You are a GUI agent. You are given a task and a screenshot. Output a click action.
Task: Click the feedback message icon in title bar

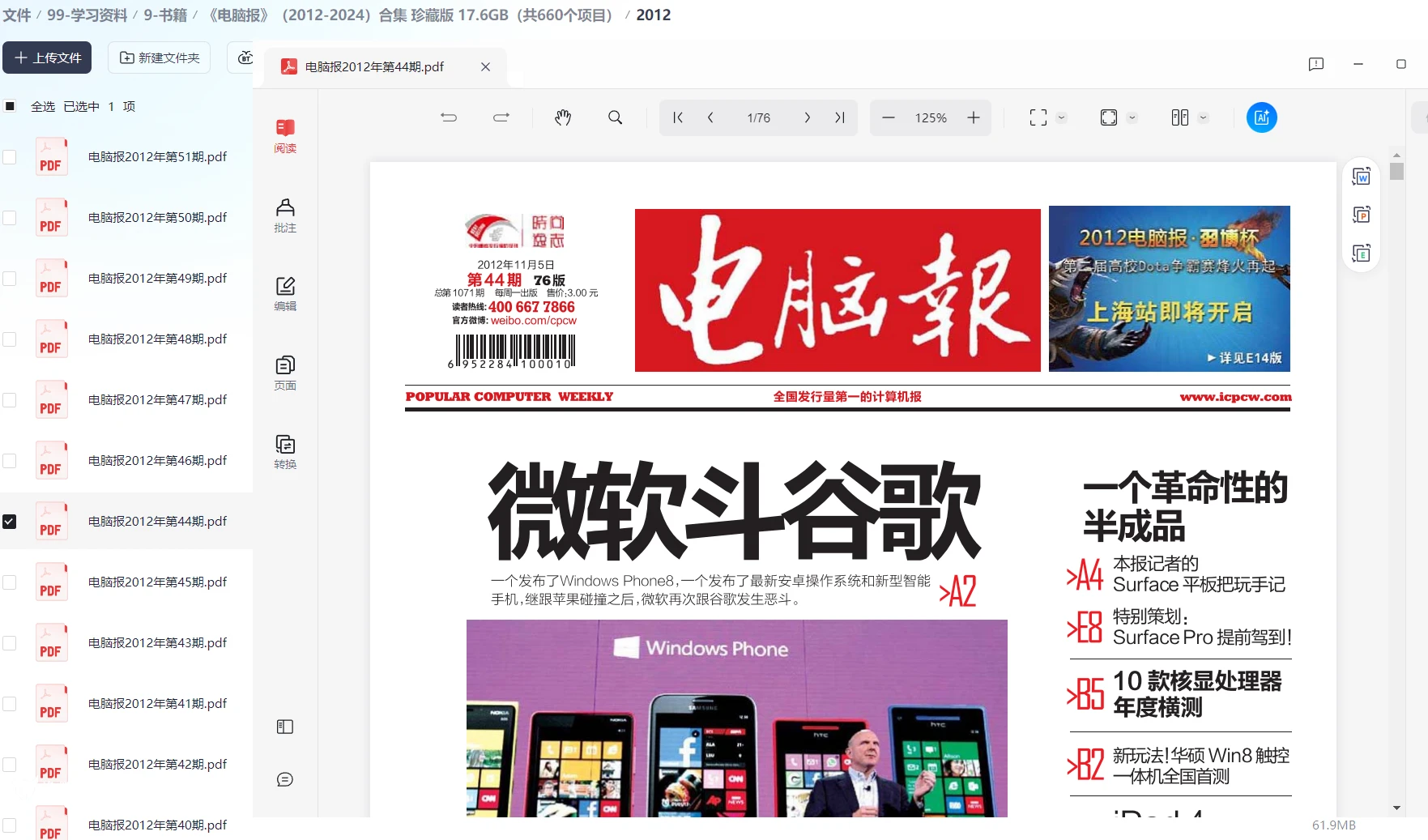pyautogui.click(x=1316, y=64)
